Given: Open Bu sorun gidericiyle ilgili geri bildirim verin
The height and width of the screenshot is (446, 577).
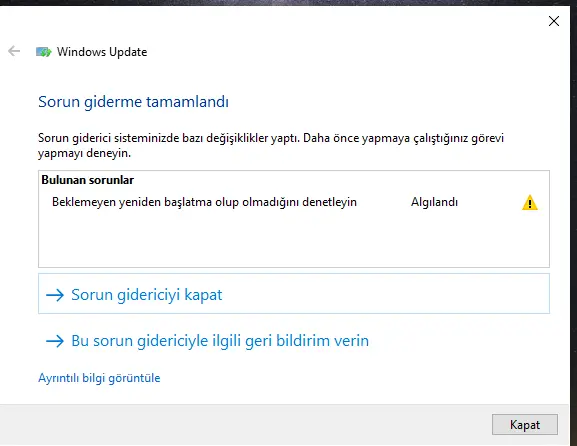Looking at the screenshot, I should coord(207,341).
